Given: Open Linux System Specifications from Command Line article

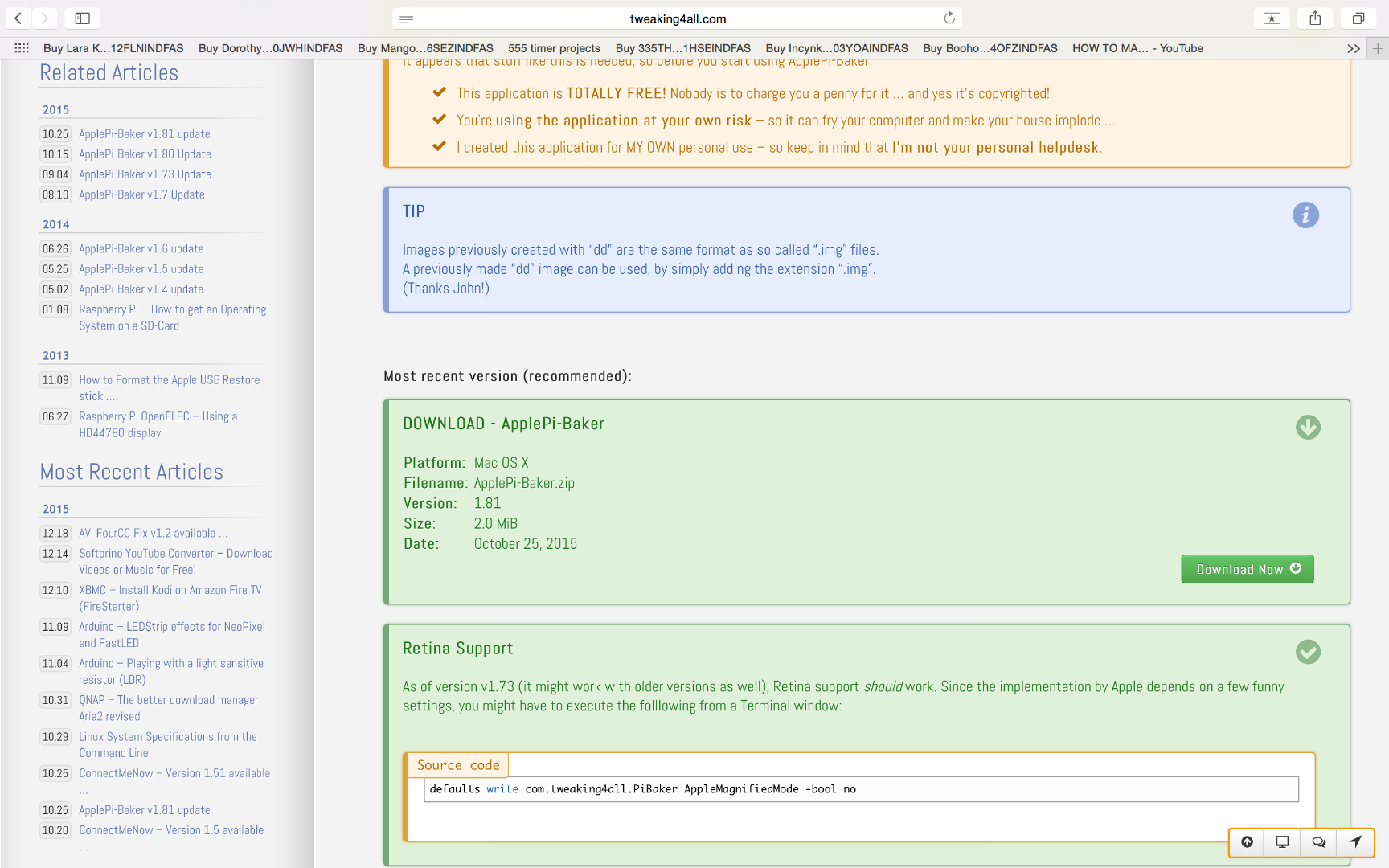Looking at the screenshot, I should click(x=168, y=745).
